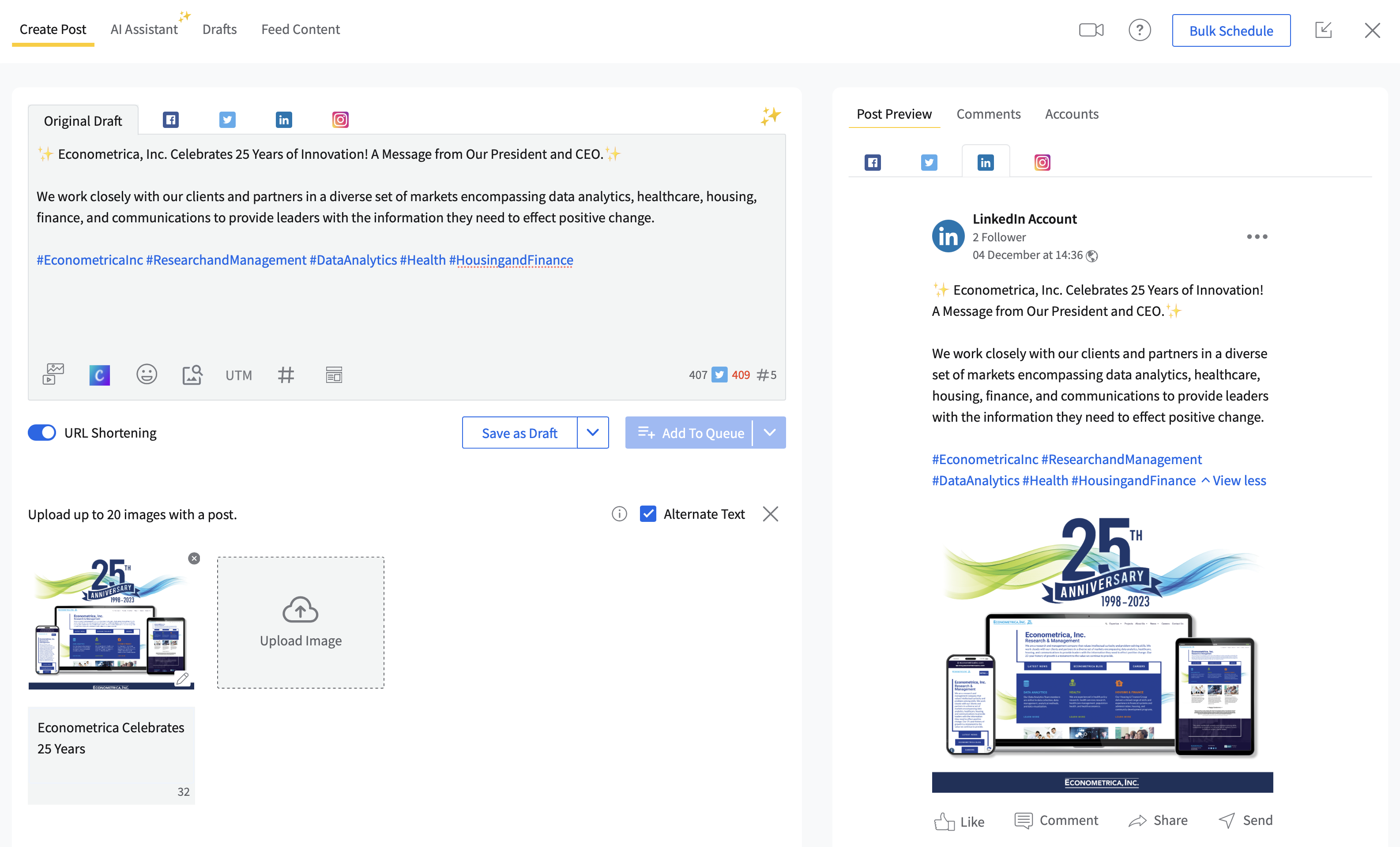
Task: Show Twitter post preview
Action: coord(929,162)
